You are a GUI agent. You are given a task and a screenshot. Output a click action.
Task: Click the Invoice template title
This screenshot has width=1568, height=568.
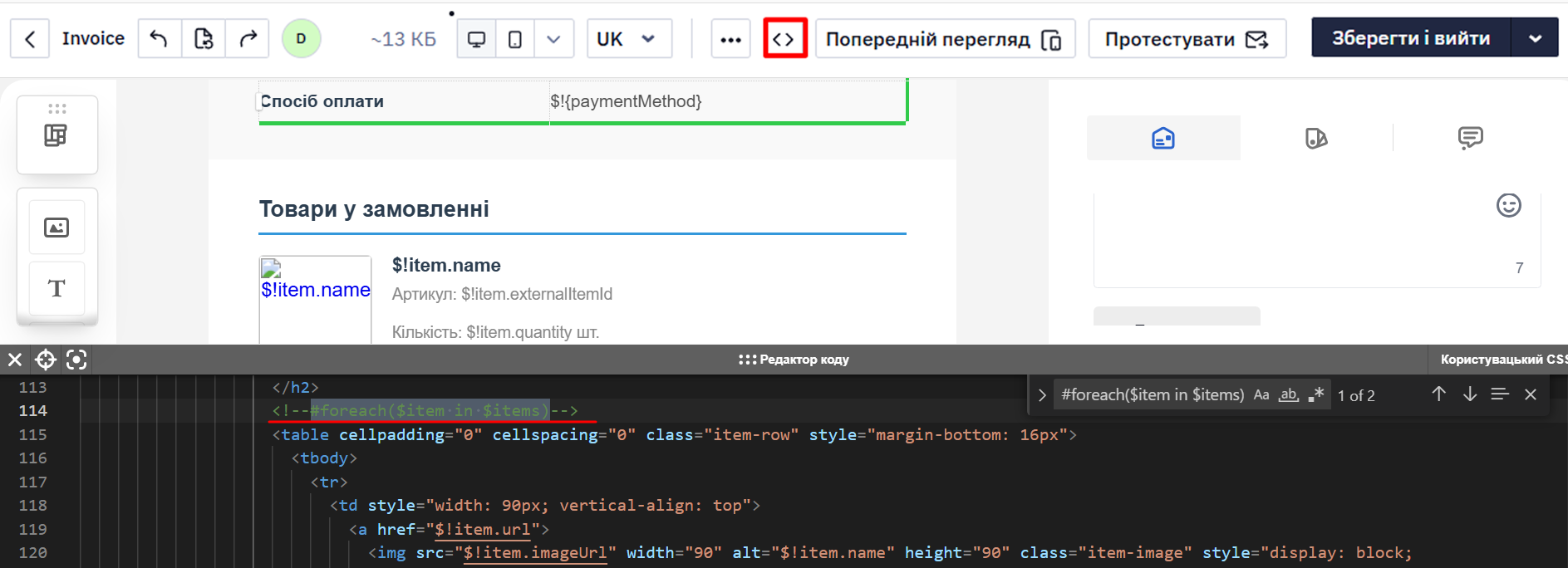(93, 38)
